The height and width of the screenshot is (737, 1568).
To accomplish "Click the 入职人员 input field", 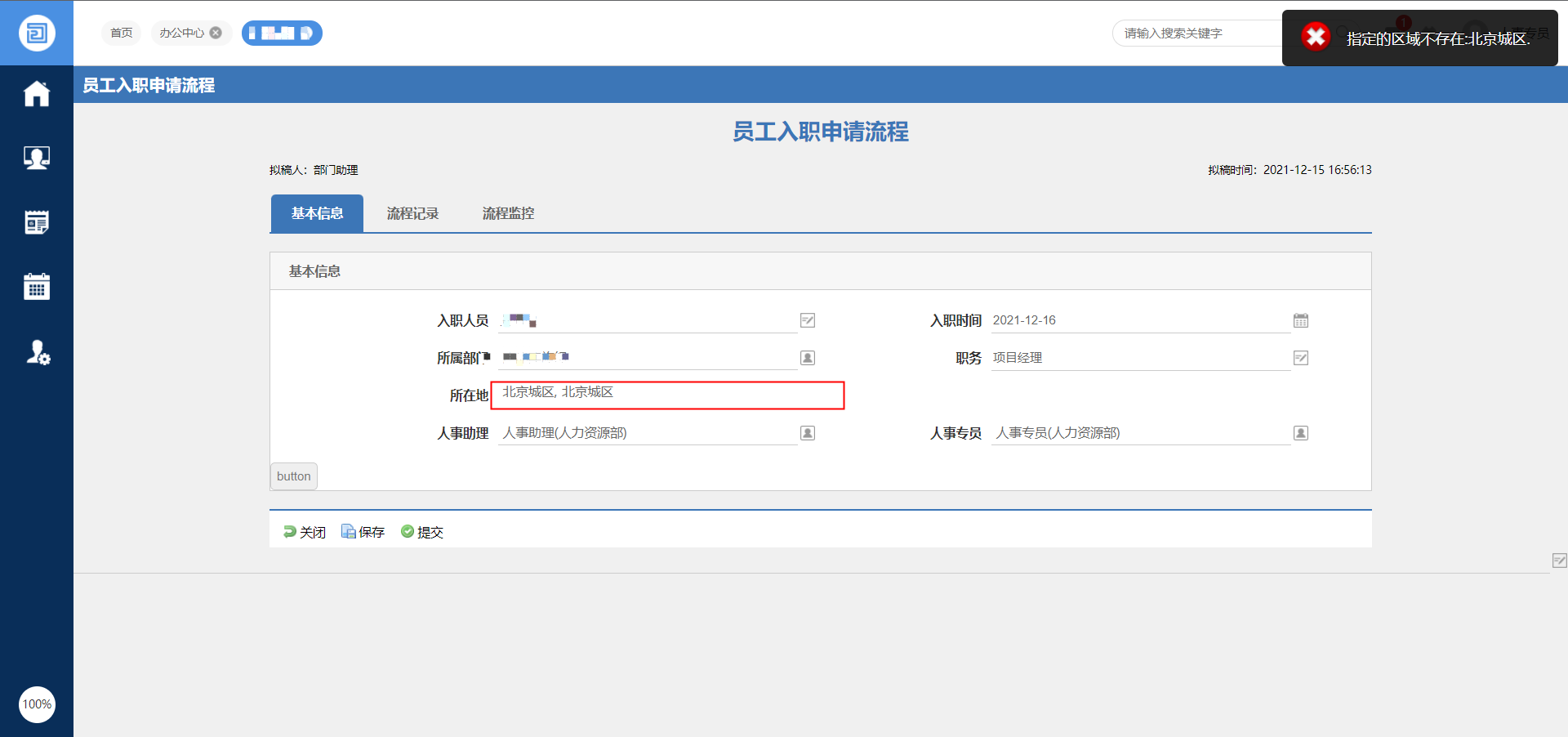I will tap(648, 320).
